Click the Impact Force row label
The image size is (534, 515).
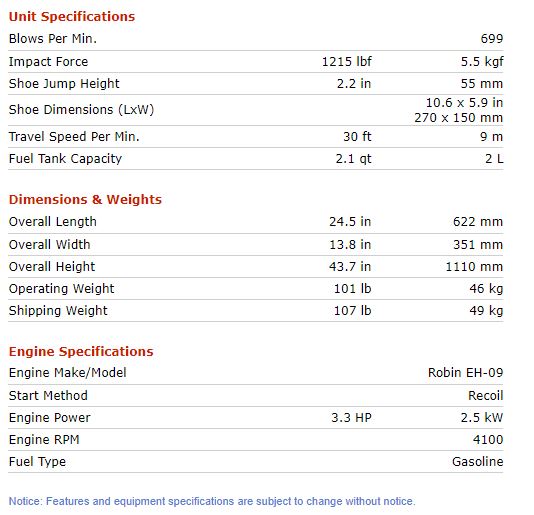[x=48, y=62]
